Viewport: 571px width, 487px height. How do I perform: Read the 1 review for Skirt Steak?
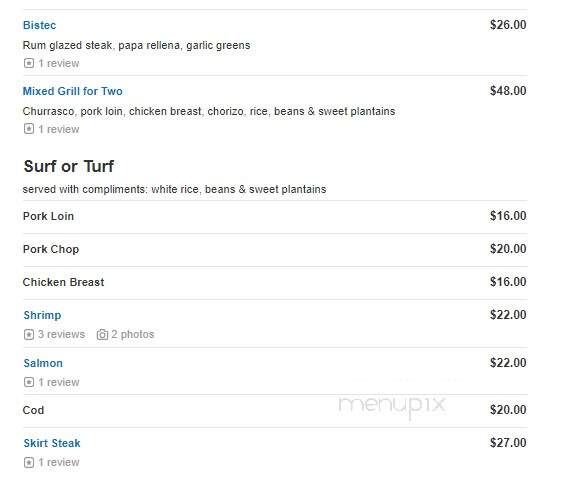(x=59, y=462)
